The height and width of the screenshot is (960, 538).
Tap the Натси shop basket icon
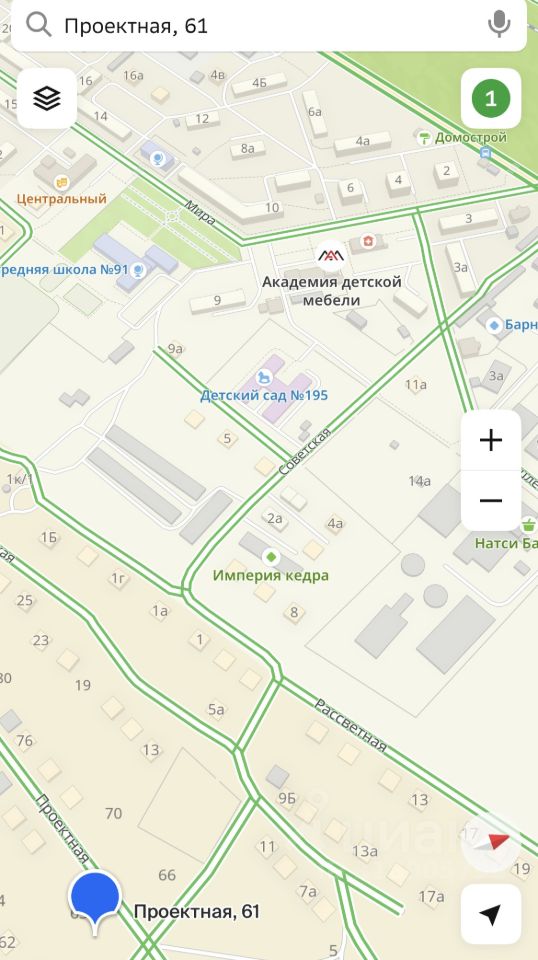528,525
